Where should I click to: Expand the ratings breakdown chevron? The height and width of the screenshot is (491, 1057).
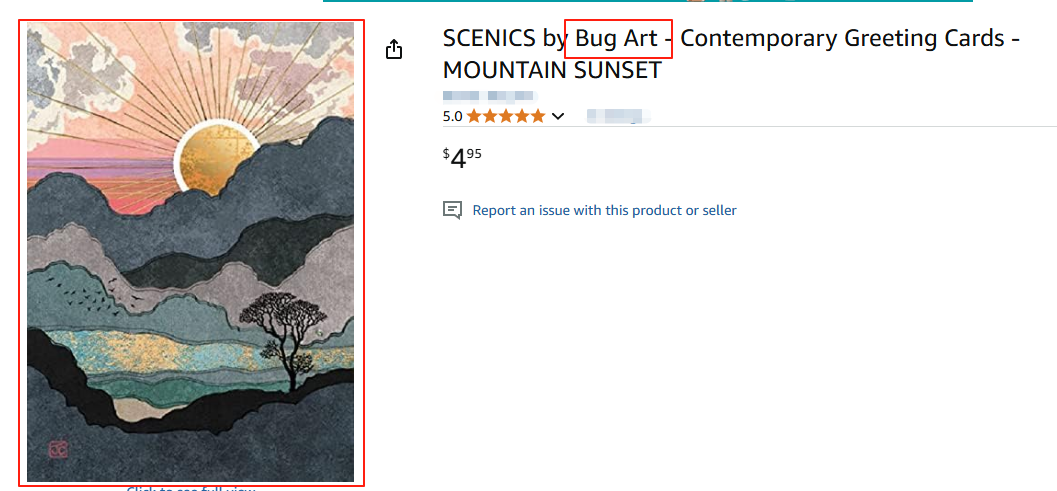tap(558, 116)
